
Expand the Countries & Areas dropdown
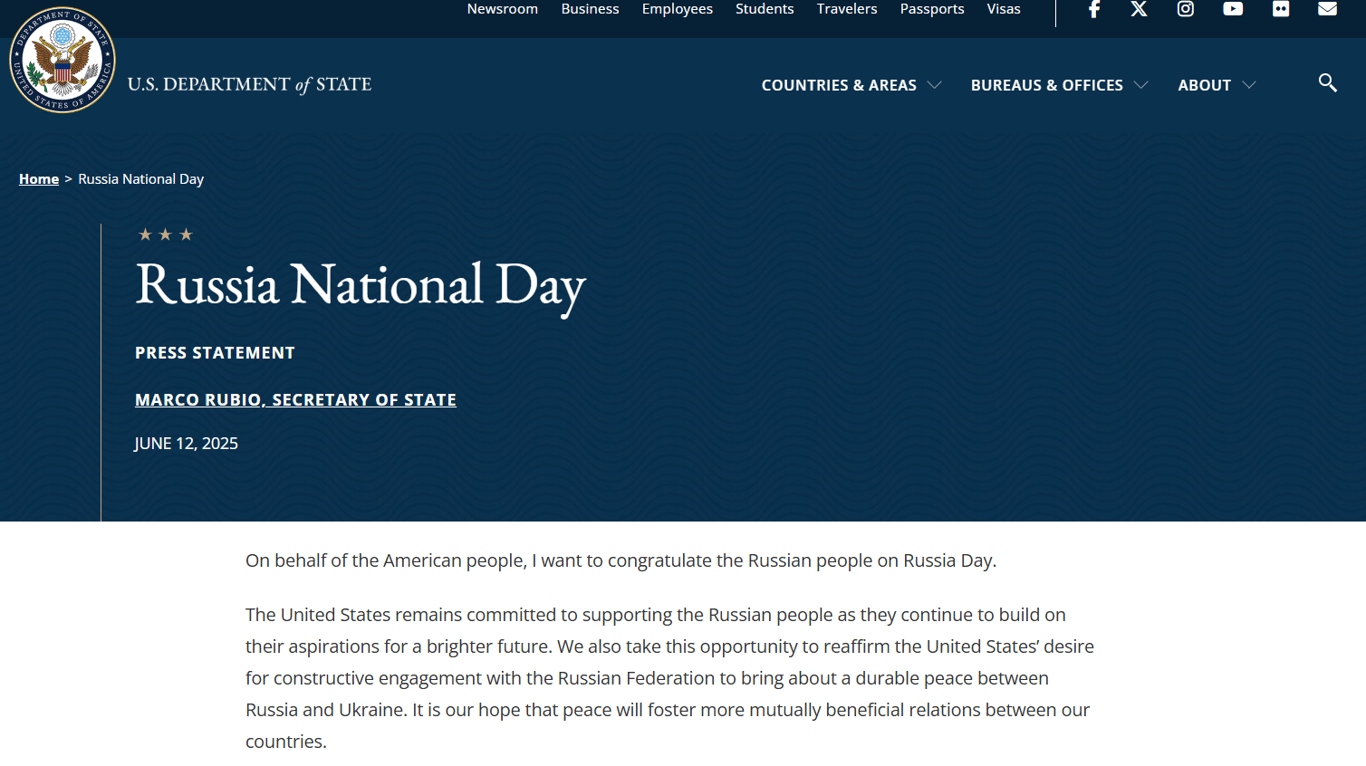pyautogui.click(x=850, y=85)
